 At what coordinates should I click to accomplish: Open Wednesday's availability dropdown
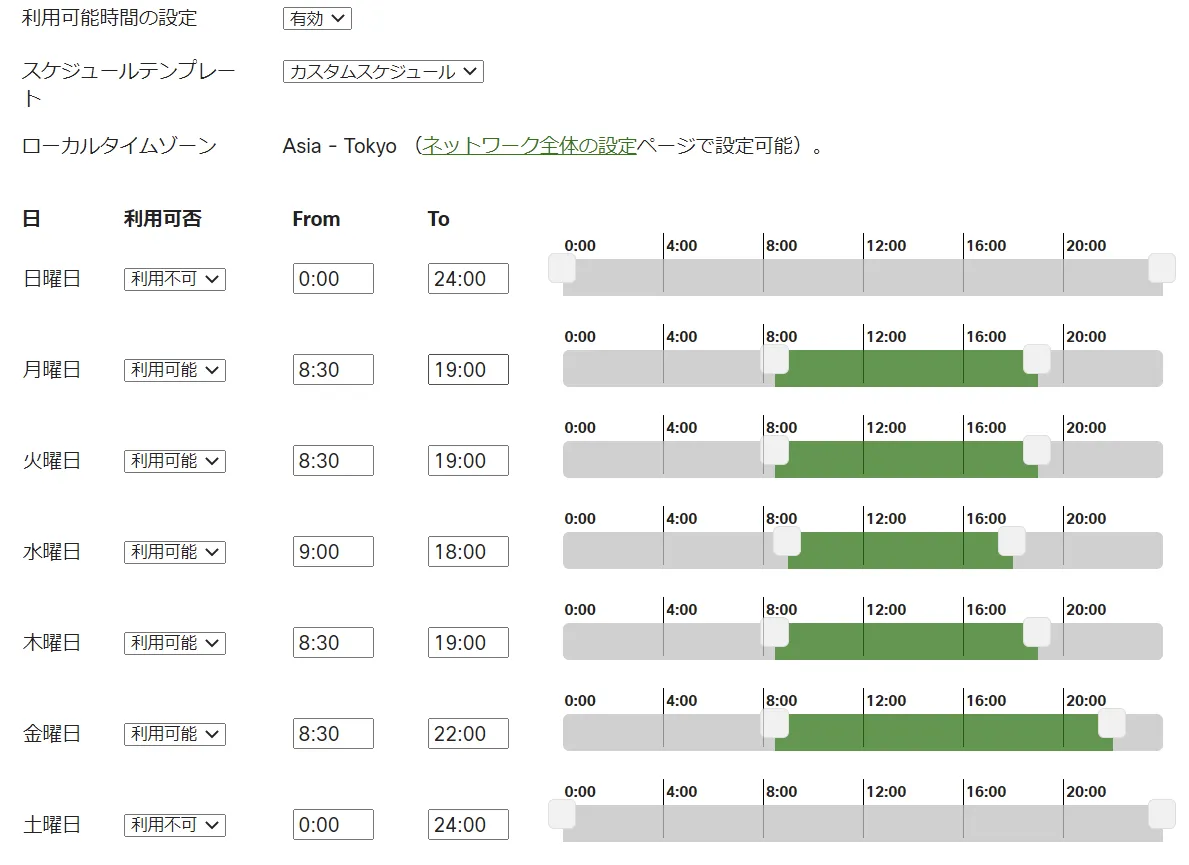pos(175,553)
